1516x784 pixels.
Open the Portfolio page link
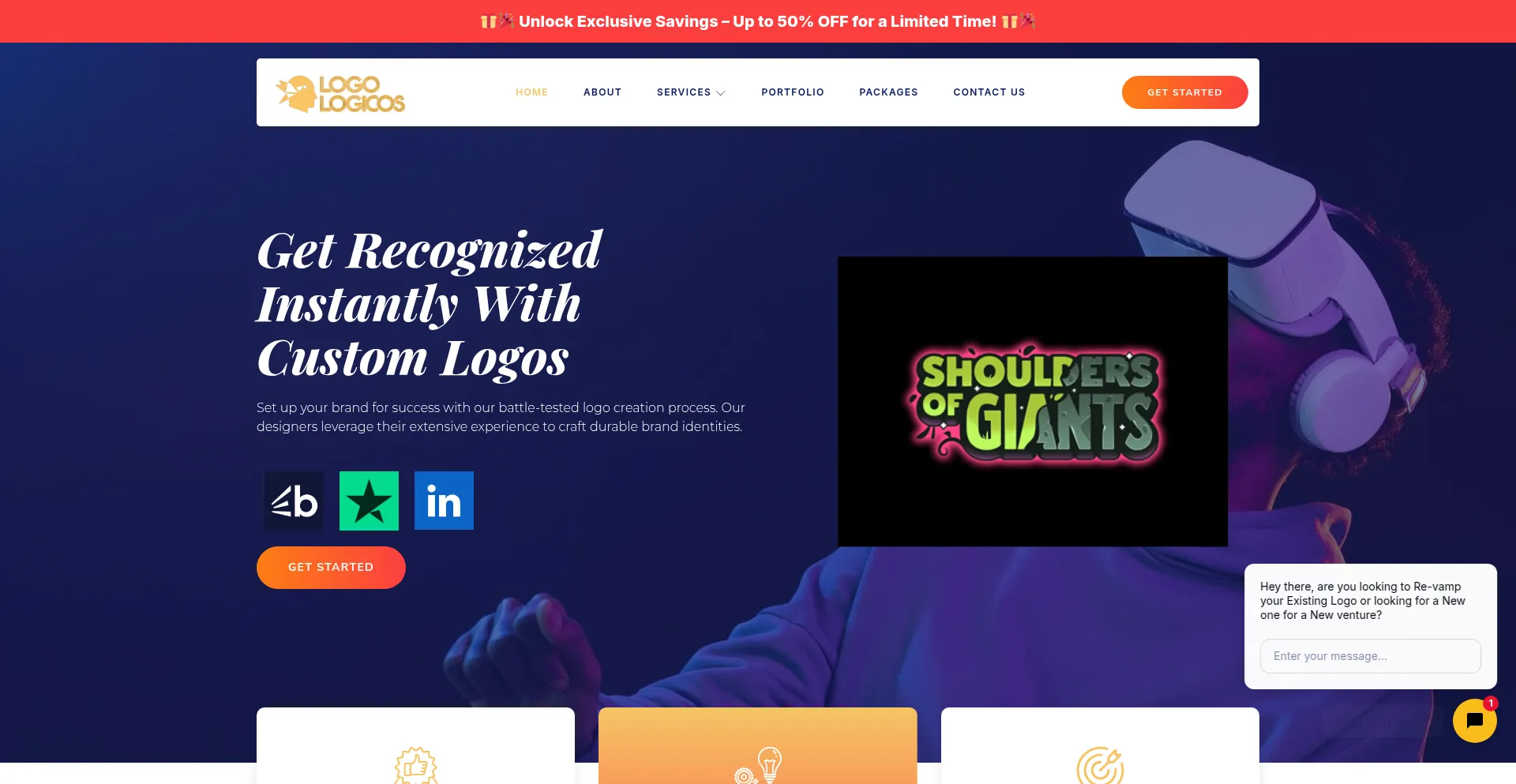click(x=793, y=92)
